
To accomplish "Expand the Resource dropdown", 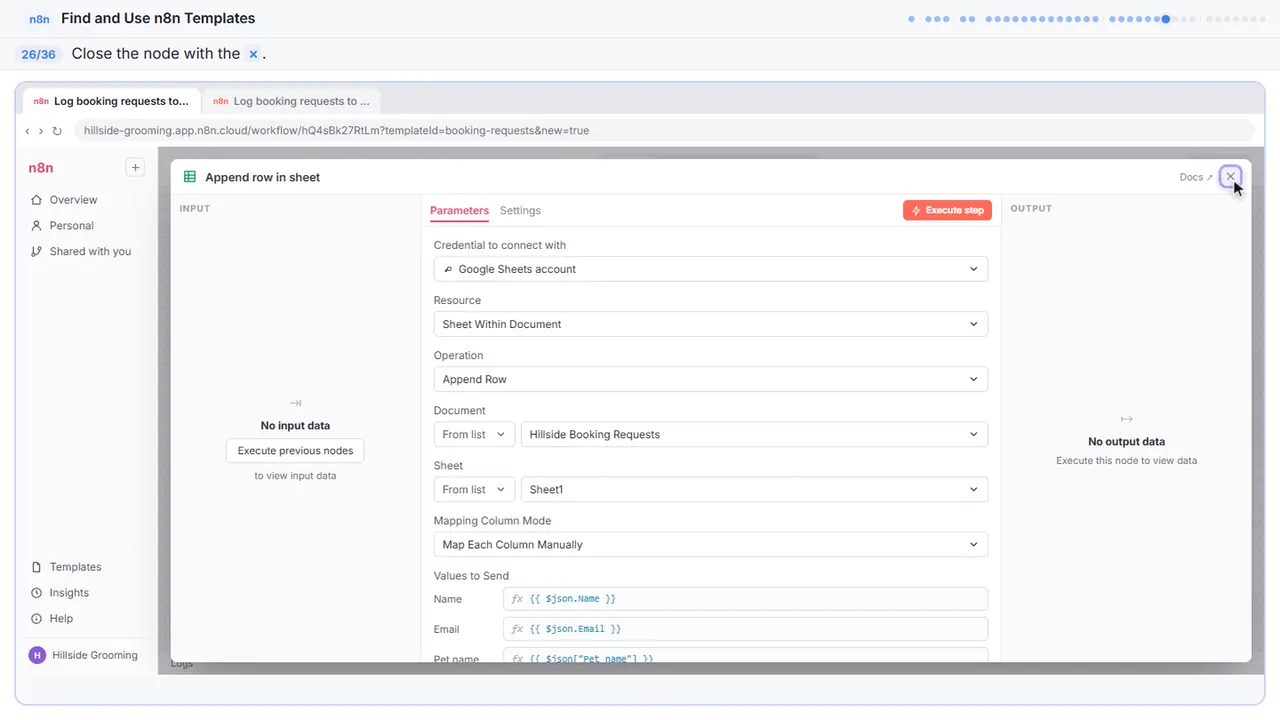I will click(711, 324).
